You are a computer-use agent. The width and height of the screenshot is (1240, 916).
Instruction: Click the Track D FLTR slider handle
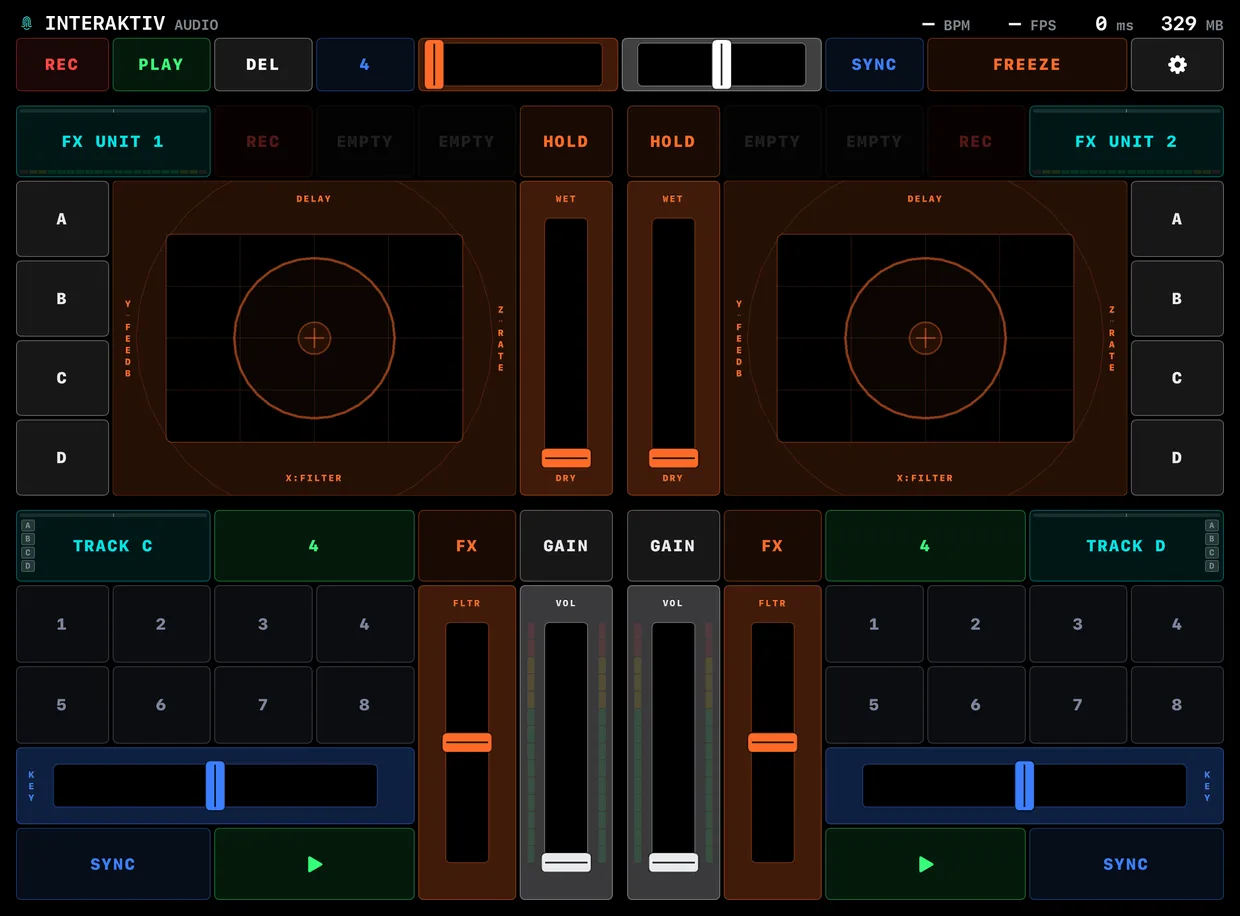pyautogui.click(x=772, y=742)
